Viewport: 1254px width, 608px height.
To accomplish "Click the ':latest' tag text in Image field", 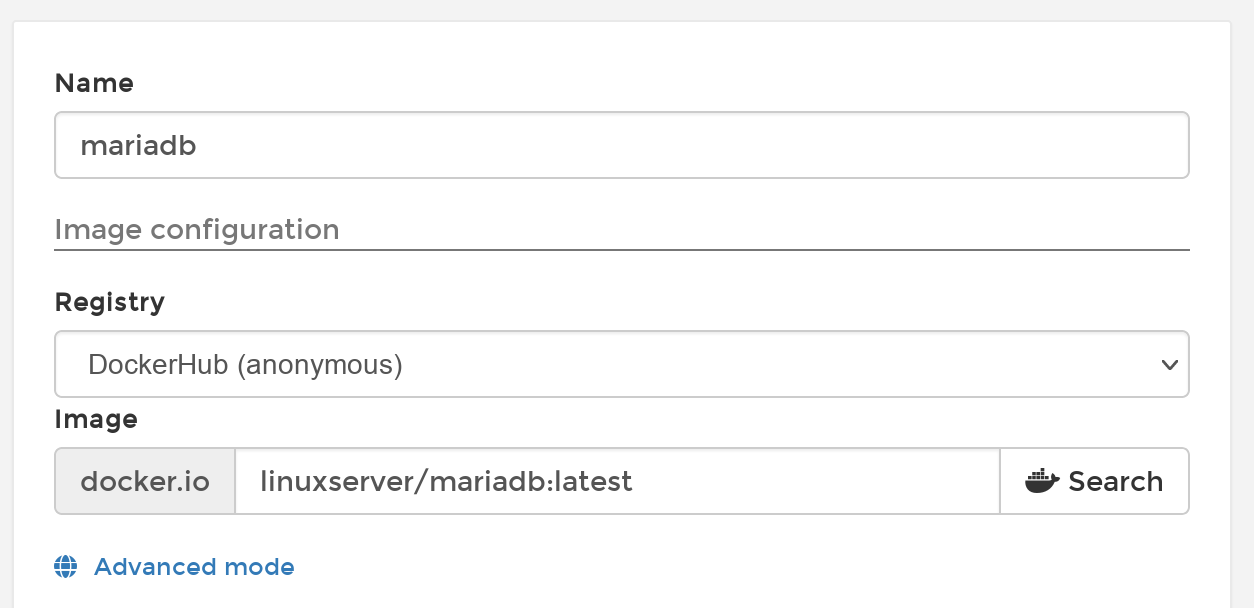I will (596, 481).
